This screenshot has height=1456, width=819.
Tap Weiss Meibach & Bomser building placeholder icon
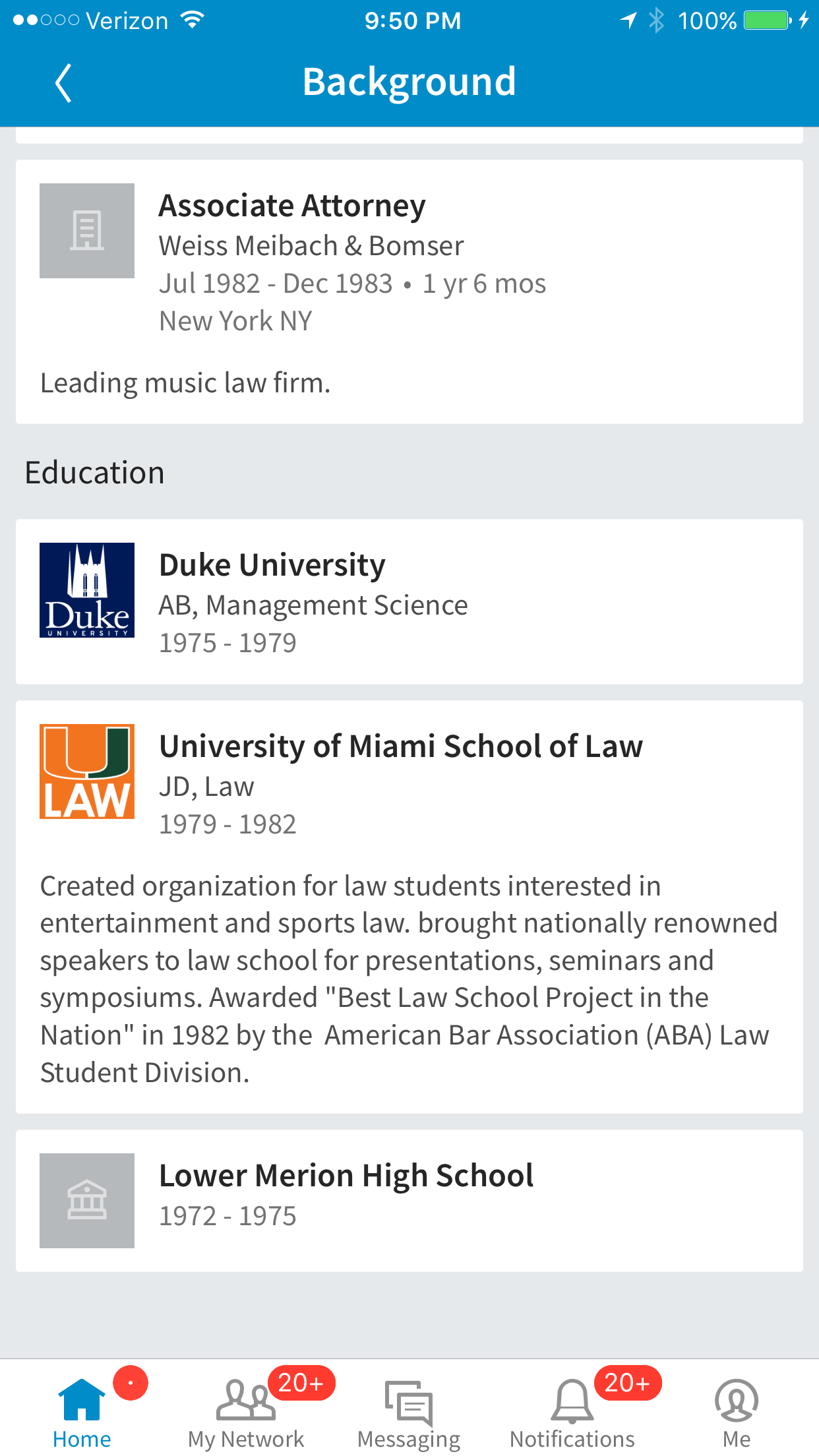[87, 231]
